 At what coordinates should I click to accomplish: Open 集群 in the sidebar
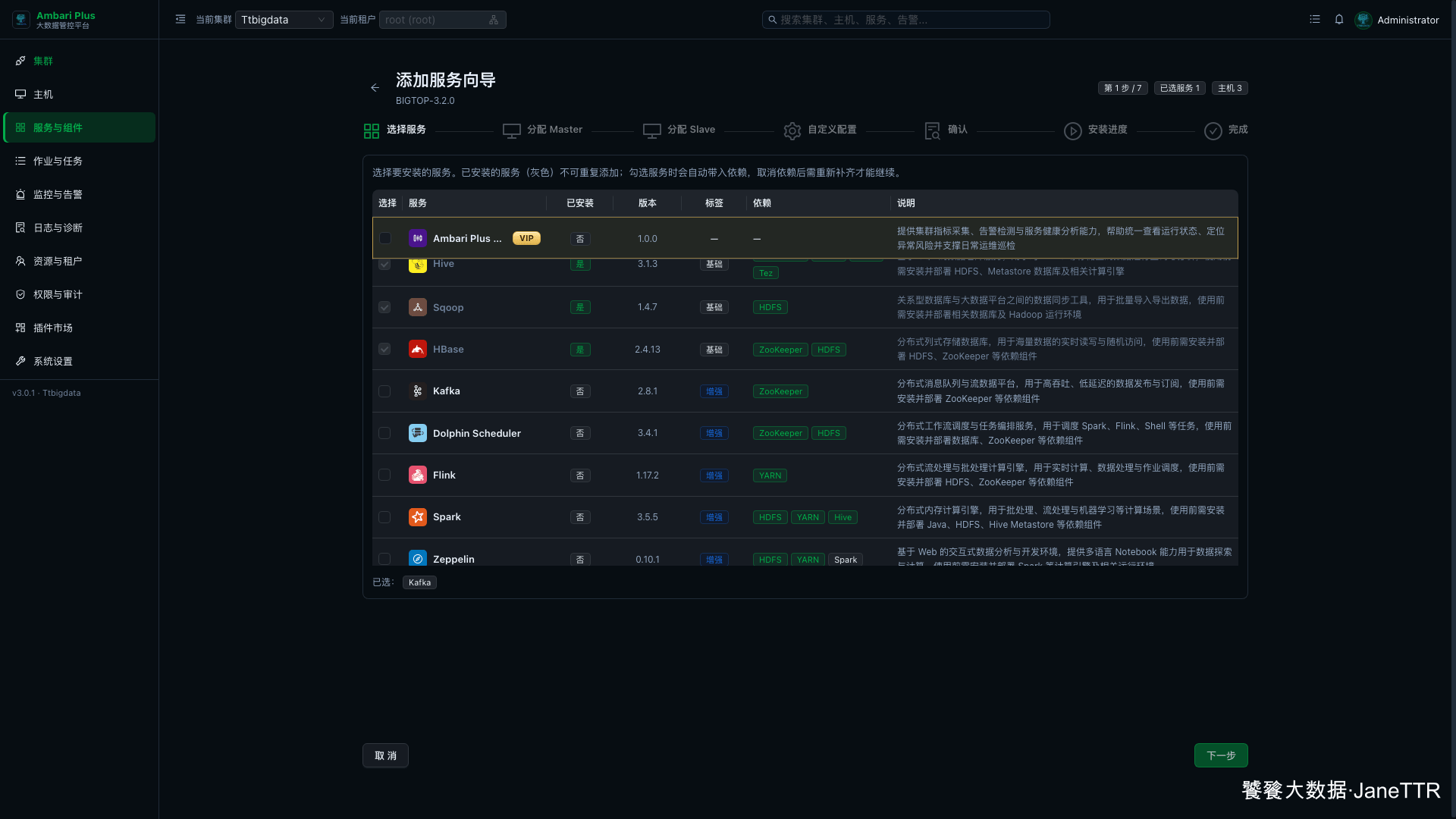pos(80,61)
